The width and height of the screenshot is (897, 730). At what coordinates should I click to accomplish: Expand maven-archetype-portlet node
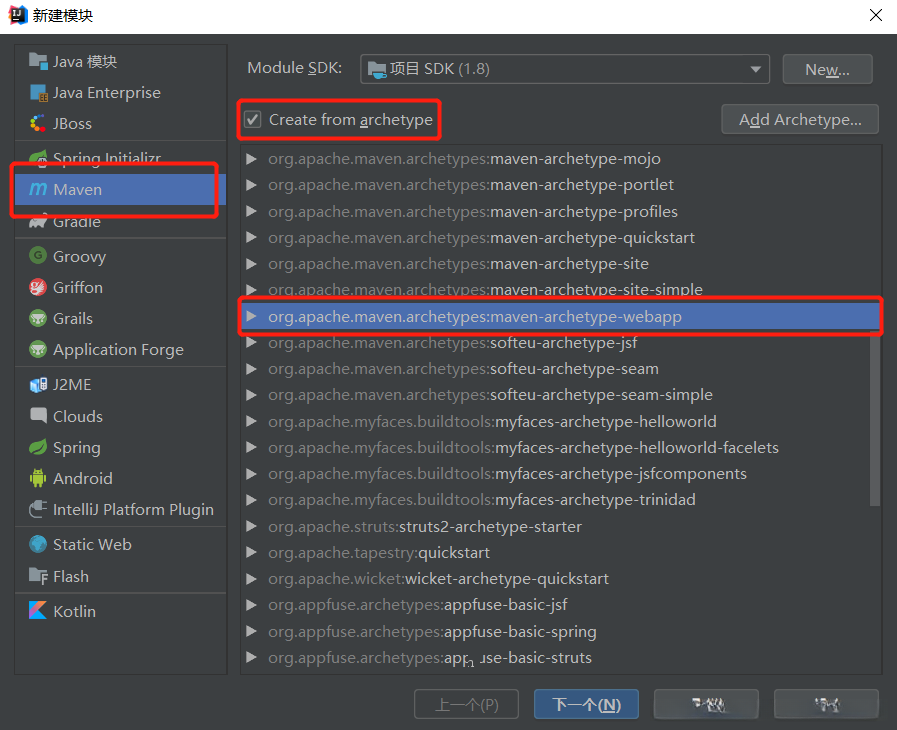pyautogui.click(x=251, y=185)
